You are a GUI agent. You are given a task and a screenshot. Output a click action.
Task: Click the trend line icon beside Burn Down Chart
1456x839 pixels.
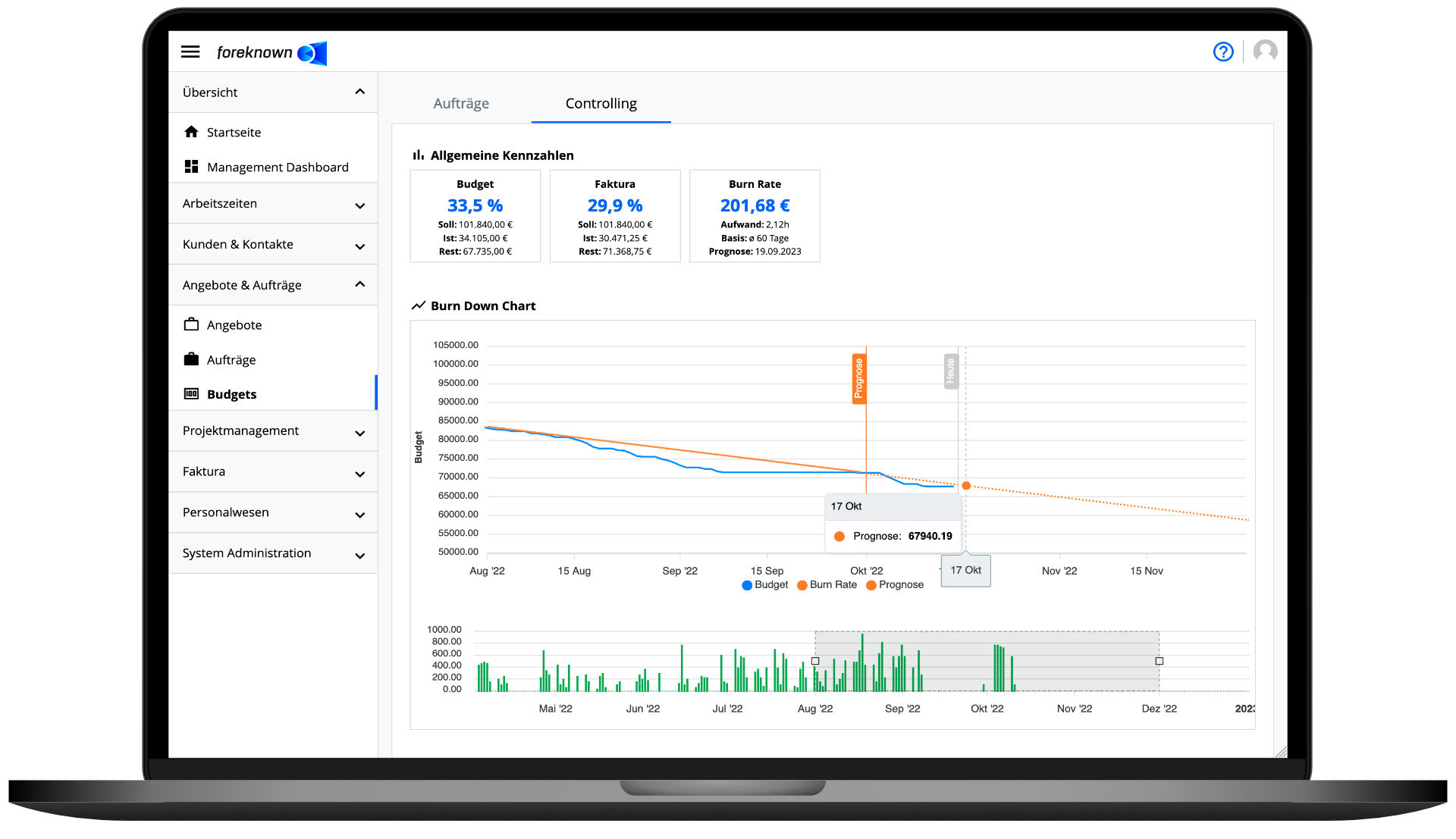(x=418, y=305)
